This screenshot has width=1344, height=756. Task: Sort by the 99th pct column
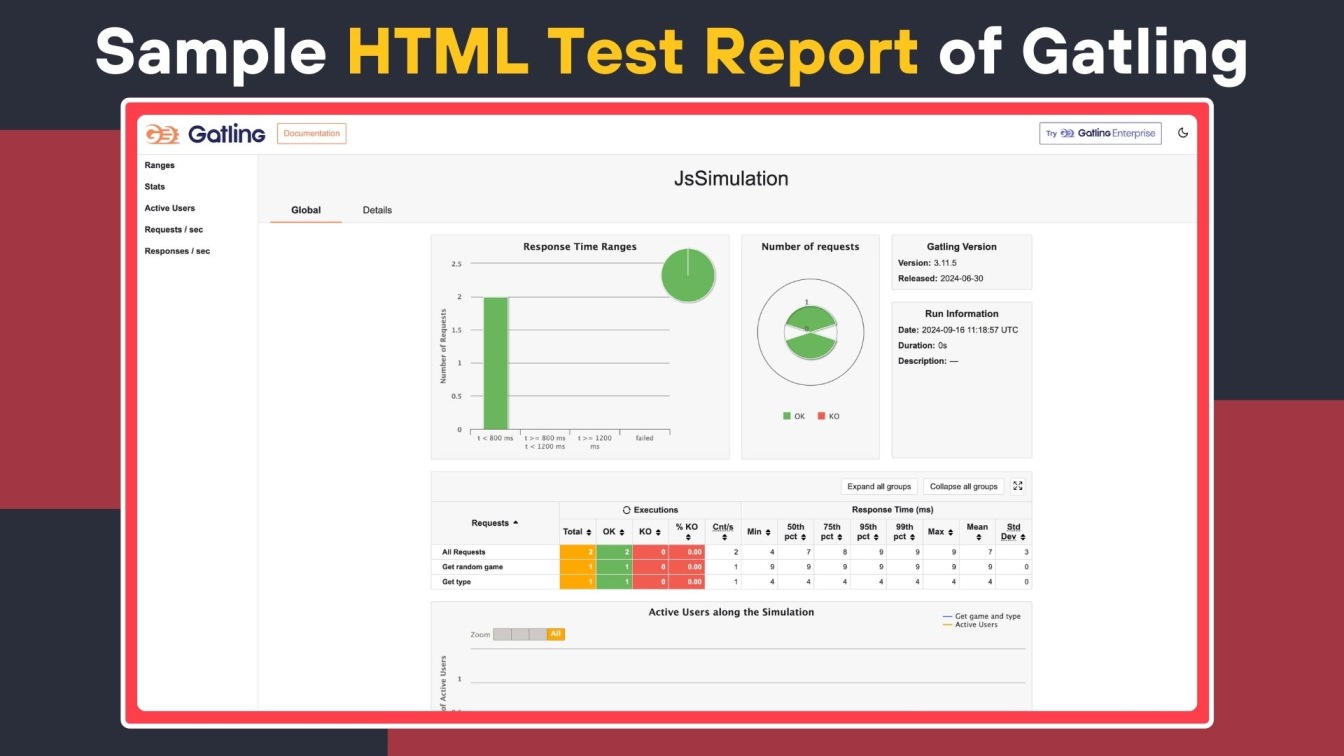tap(904, 532)
